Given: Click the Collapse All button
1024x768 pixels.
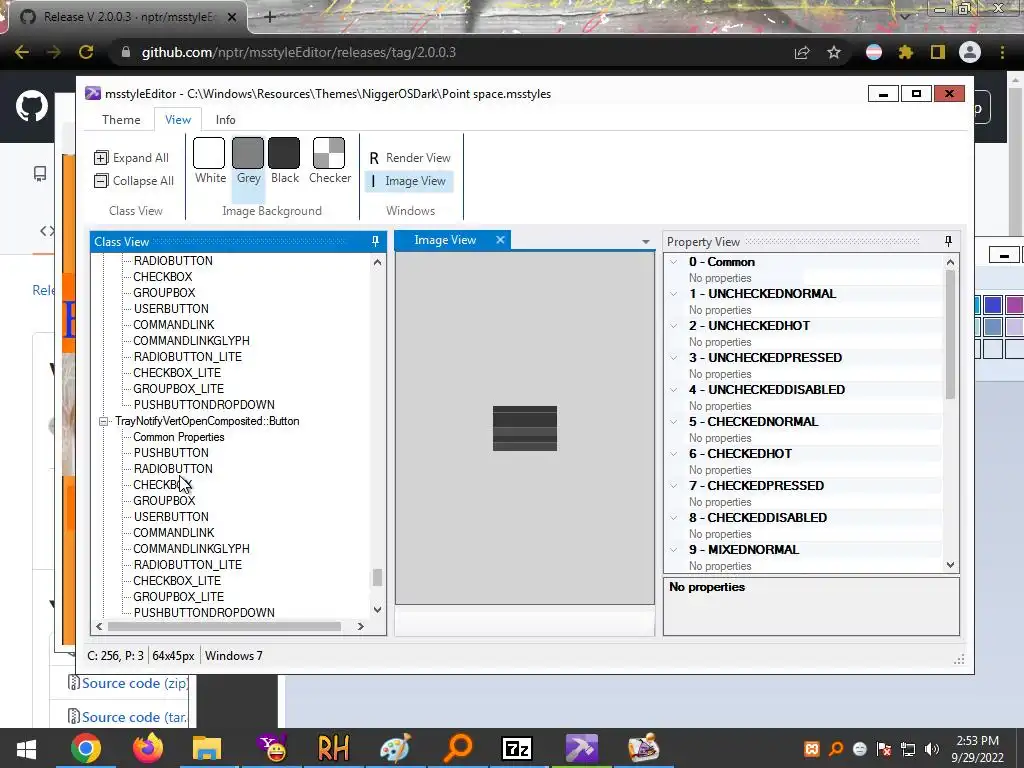Looking at the screenshot, I should tap(134, 180).
